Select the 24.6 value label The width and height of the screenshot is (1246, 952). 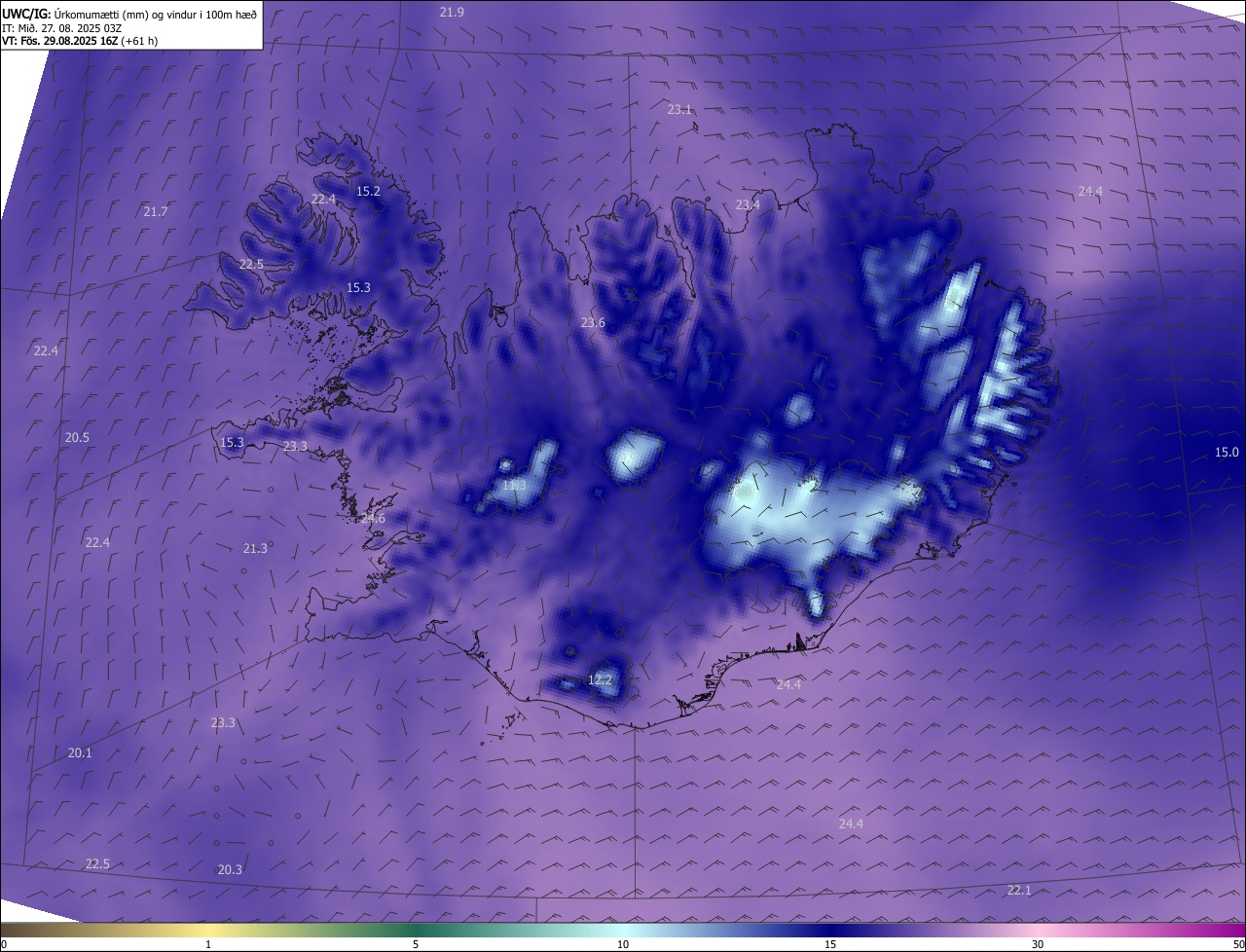pyautogui.click(x=373, y=519)
